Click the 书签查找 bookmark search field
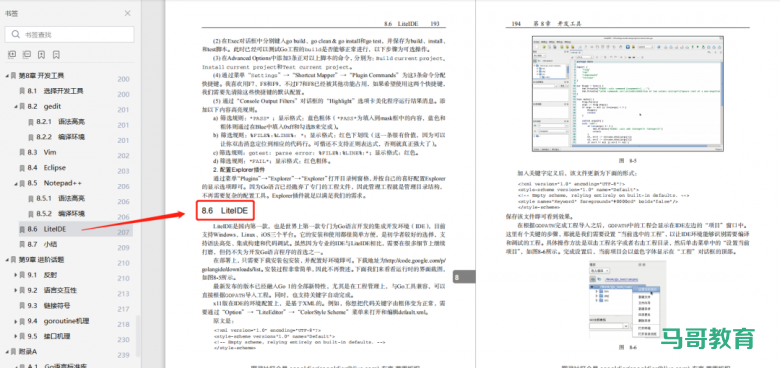Image resolution: width=780 pixels, height=368 pixels. [70, 34]
